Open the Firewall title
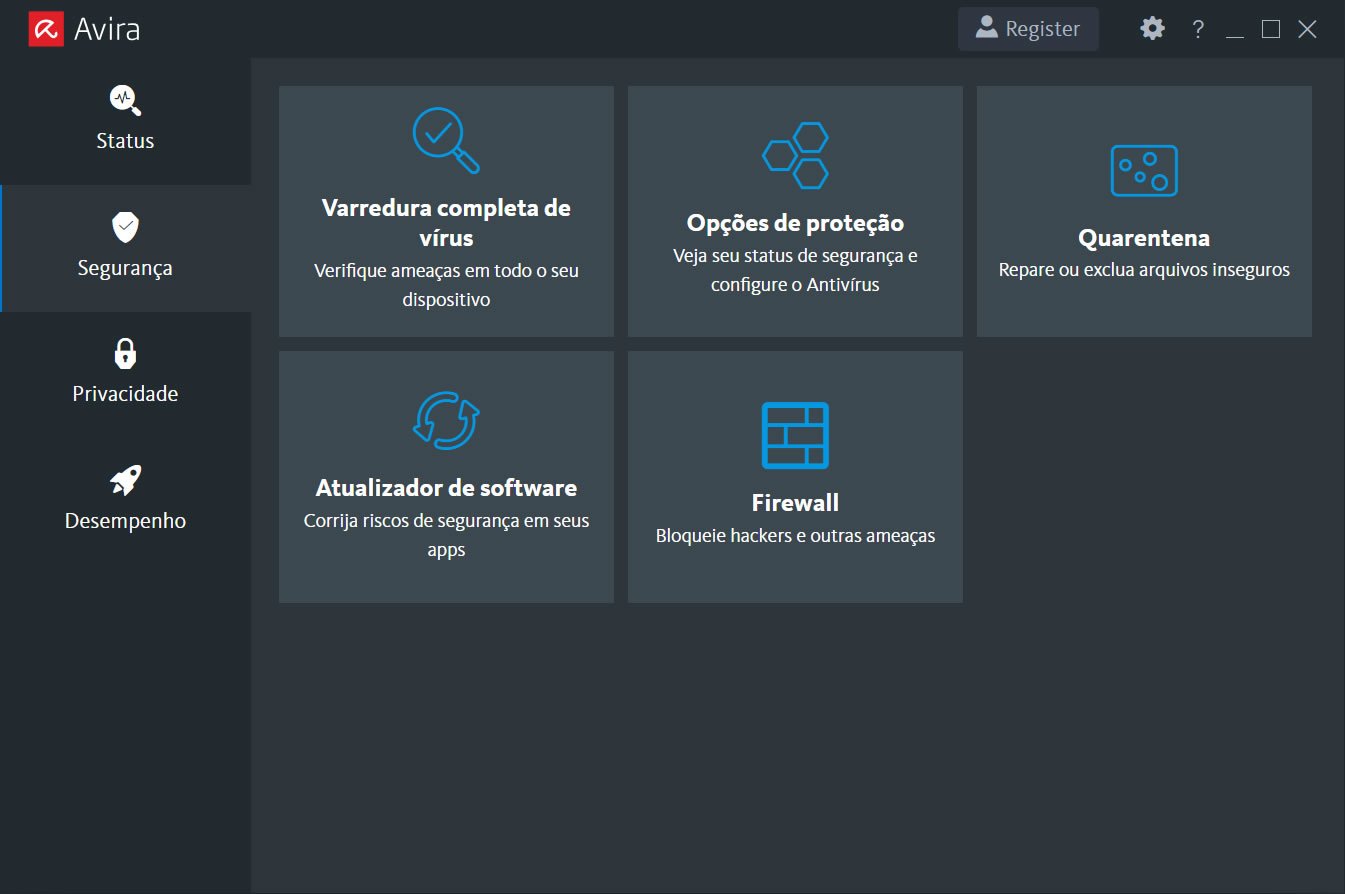1345x894 pixels. pos(795,503)
